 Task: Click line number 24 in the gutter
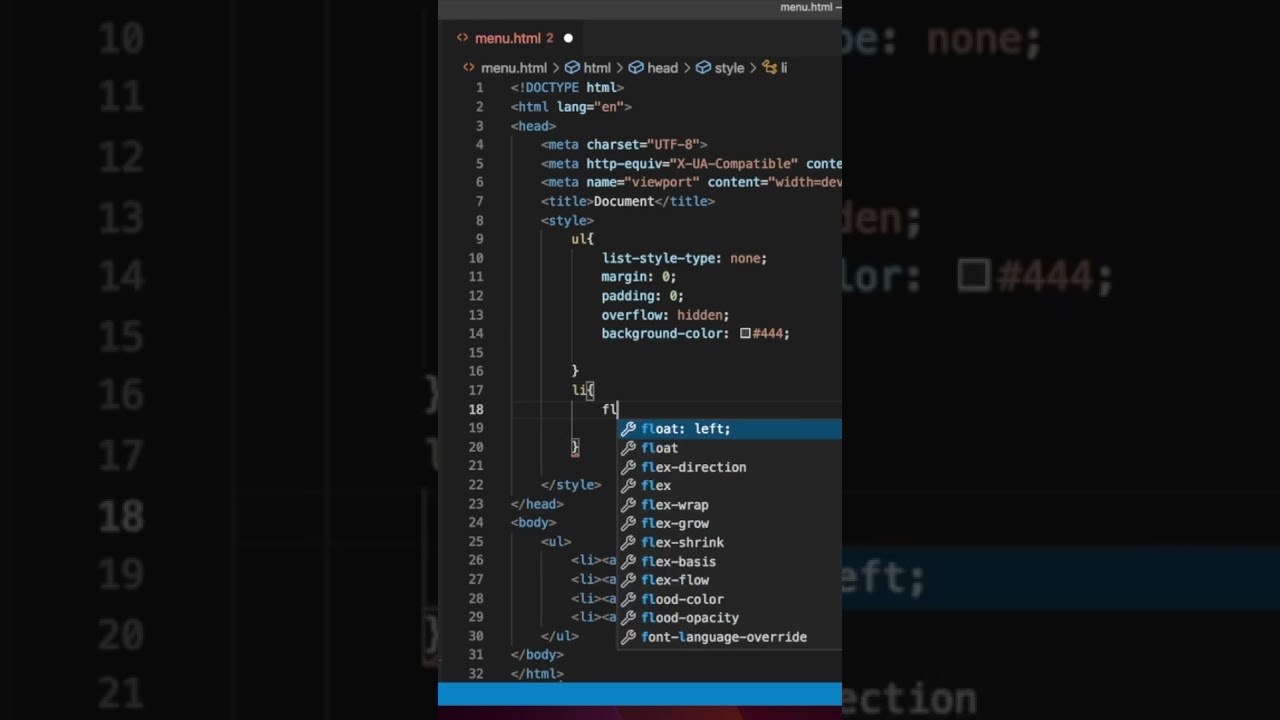point(475,523)
